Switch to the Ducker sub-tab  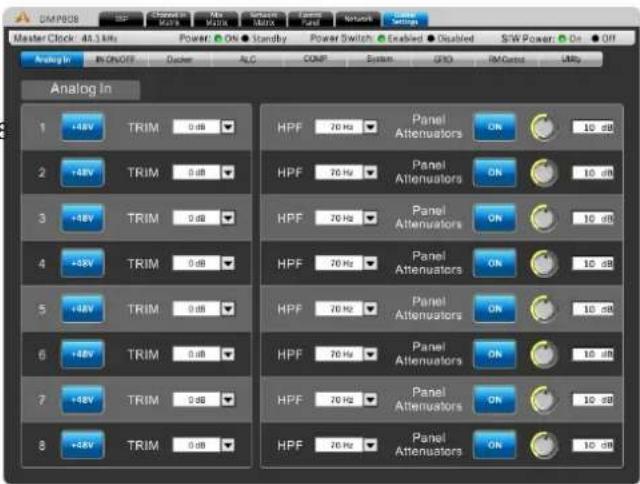click(180, 60)
